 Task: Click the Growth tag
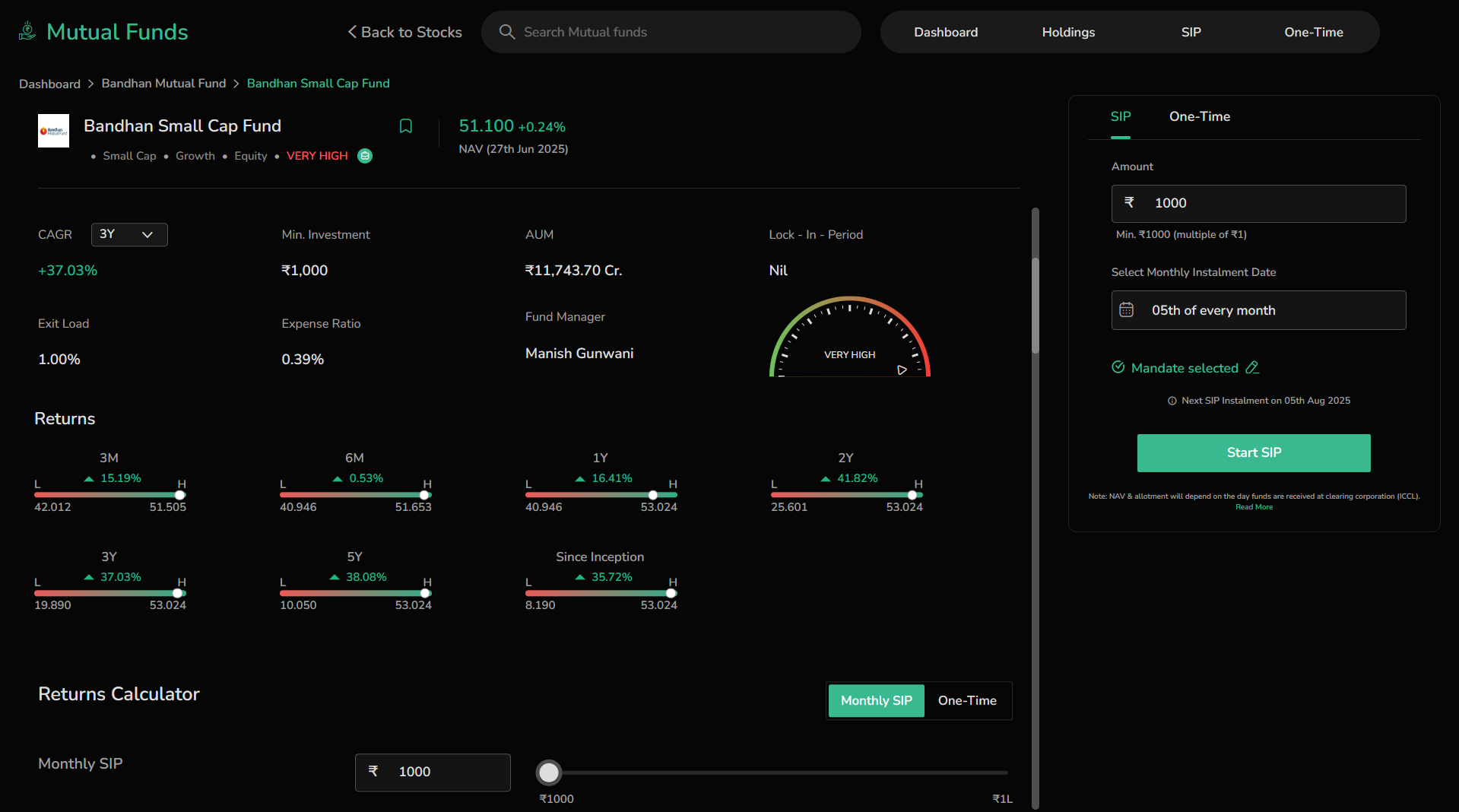195,156
